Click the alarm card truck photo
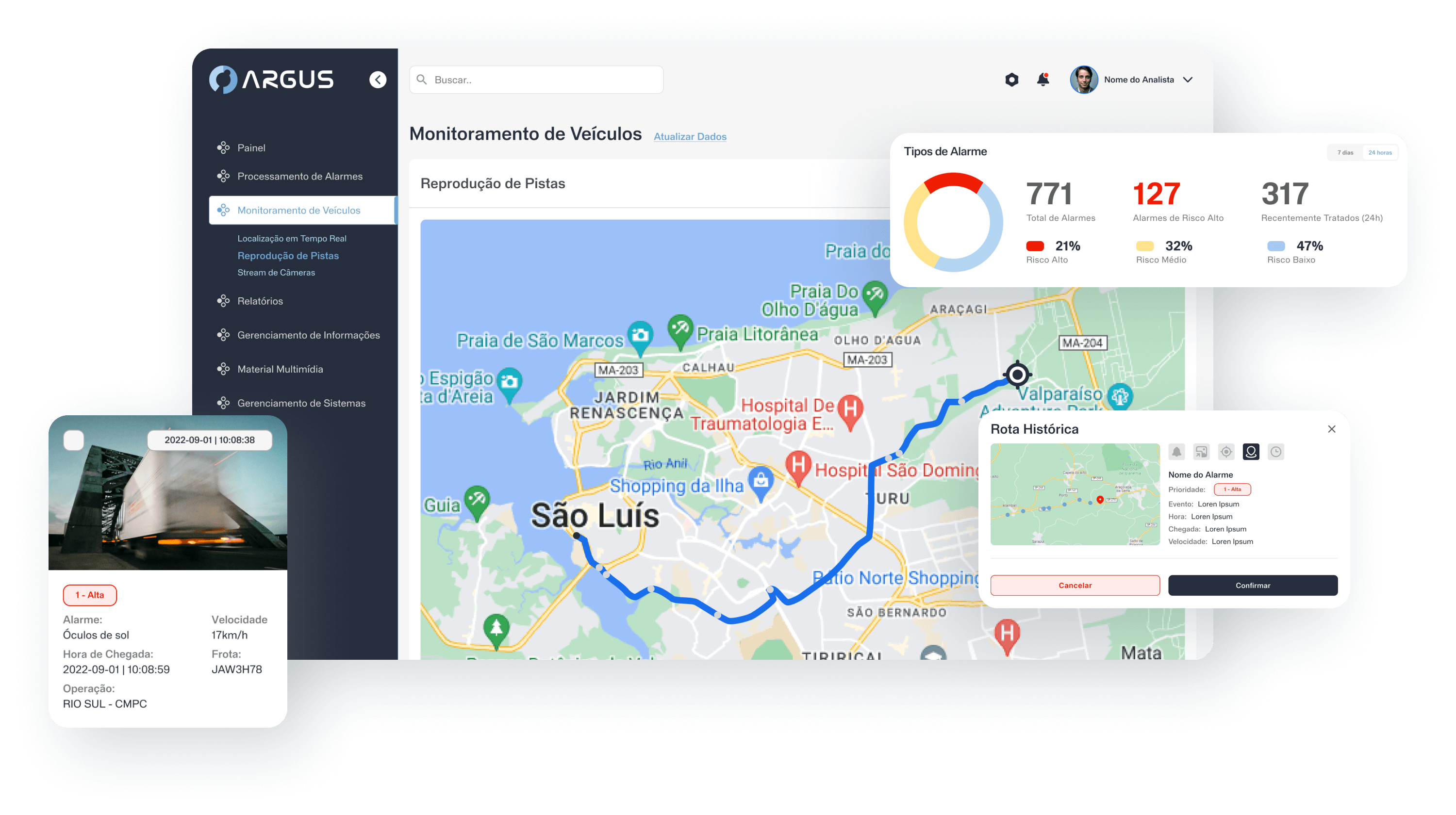Image resolution: width=1456 pixels, height=815 pixels. click(x=168, y=492)
